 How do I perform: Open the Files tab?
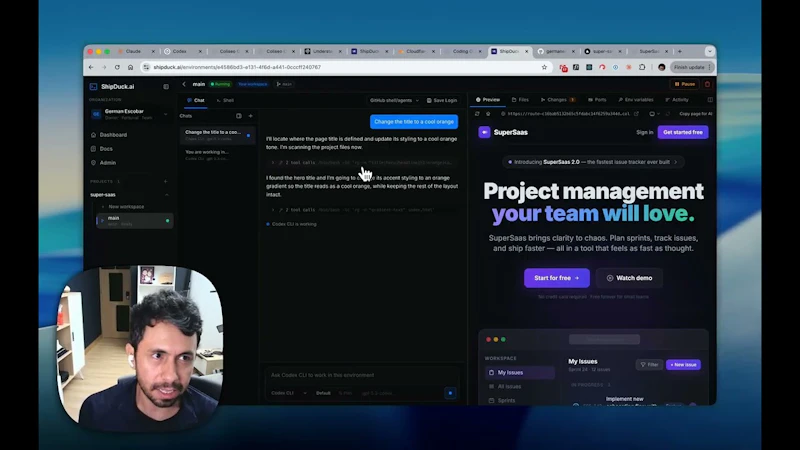coord(520,100)
